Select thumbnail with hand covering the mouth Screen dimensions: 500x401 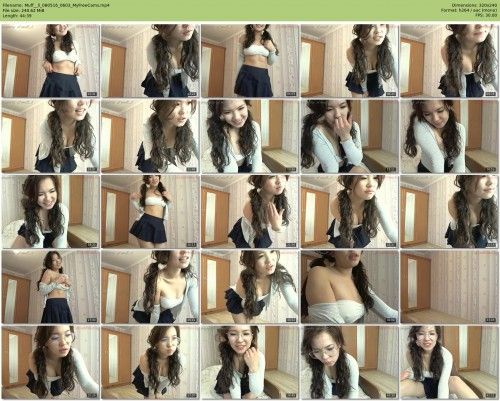click(x=349, y=136)
